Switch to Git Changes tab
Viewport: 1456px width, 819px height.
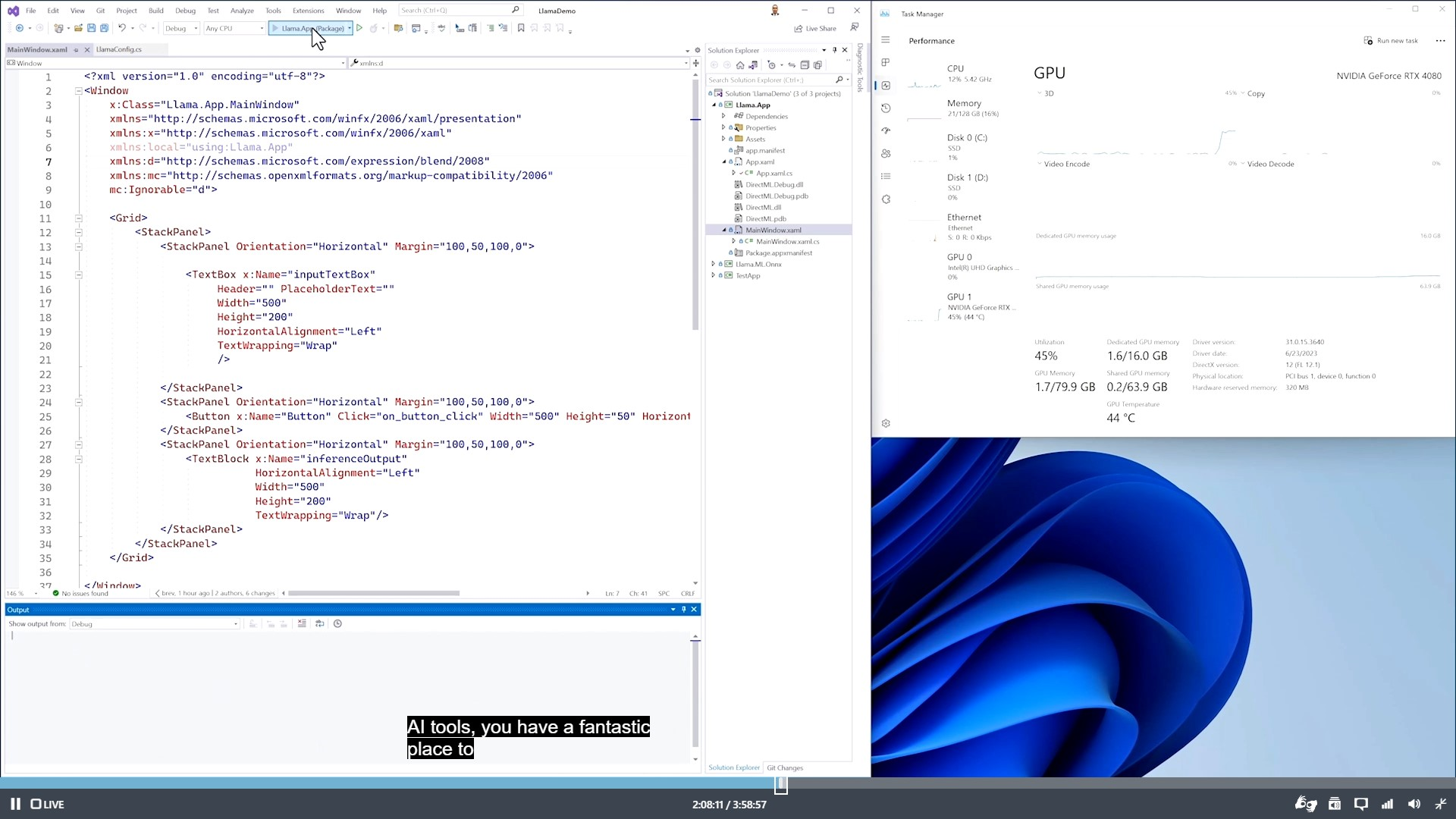tap(785, 767)
